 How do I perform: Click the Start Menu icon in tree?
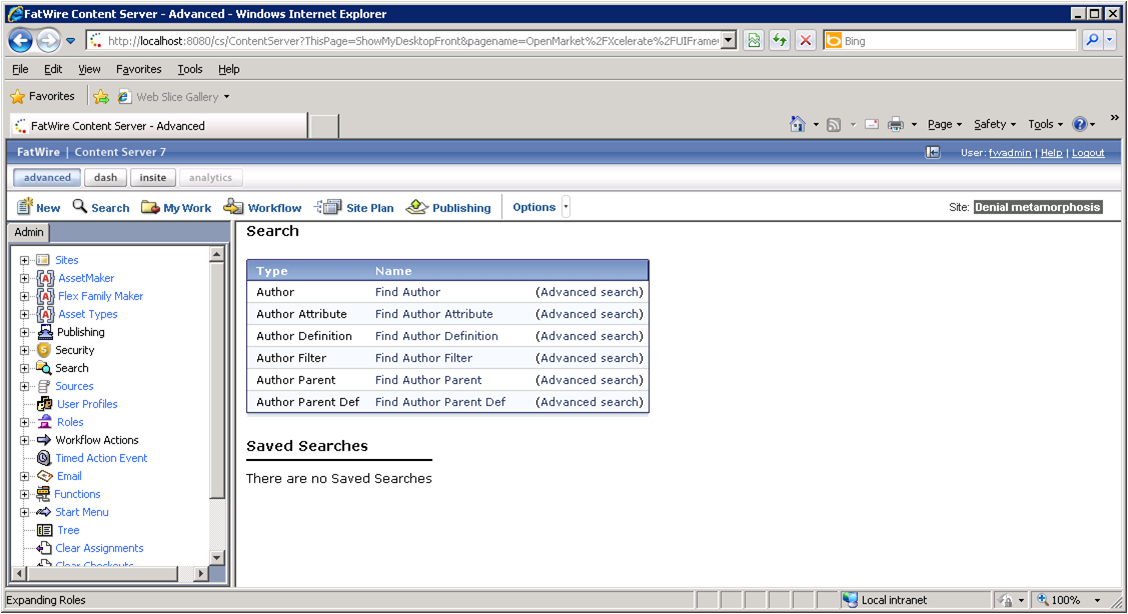tap(44, 511)
